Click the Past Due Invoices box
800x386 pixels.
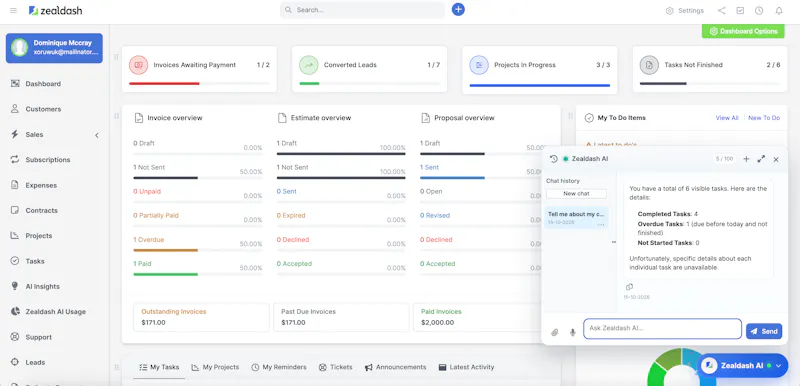coord(341,317)
